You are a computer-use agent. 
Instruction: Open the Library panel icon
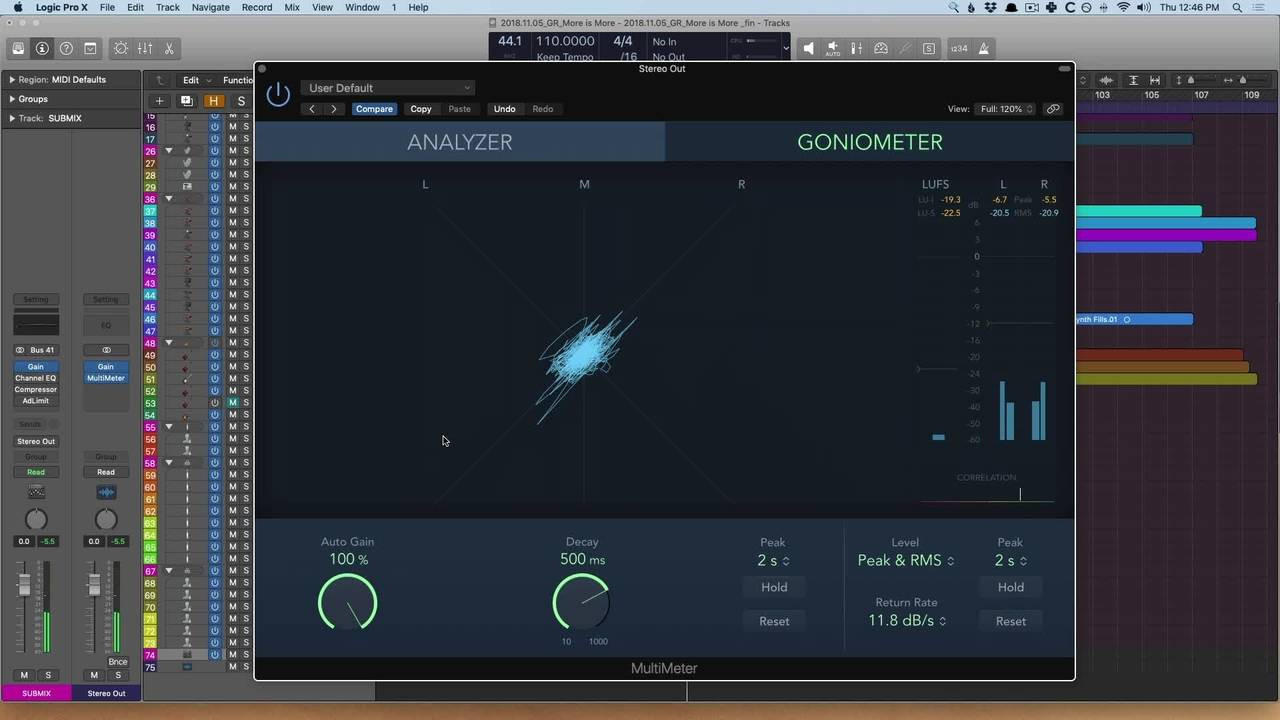(18, 48)
